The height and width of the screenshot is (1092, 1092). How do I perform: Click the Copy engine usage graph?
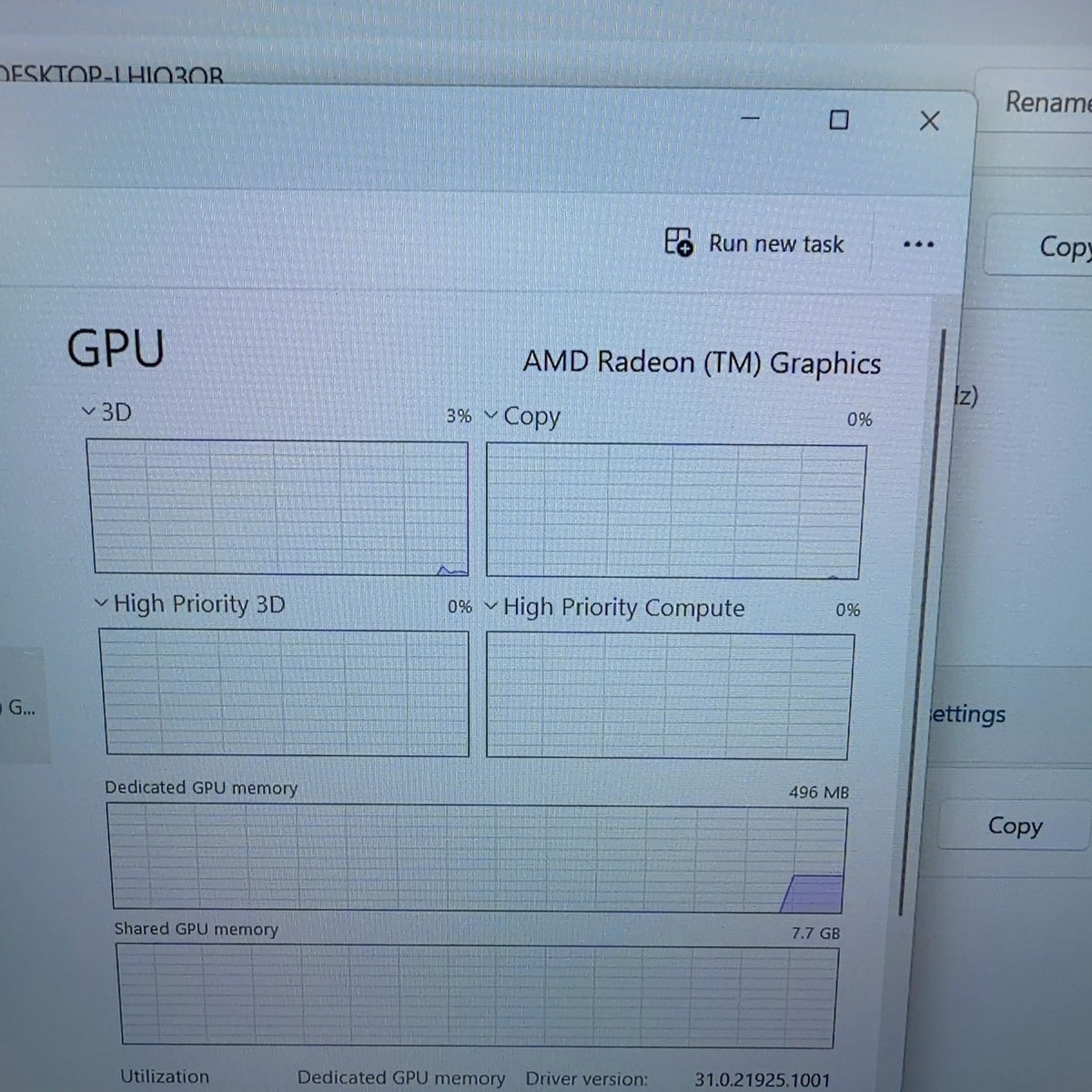click(675, 511)
